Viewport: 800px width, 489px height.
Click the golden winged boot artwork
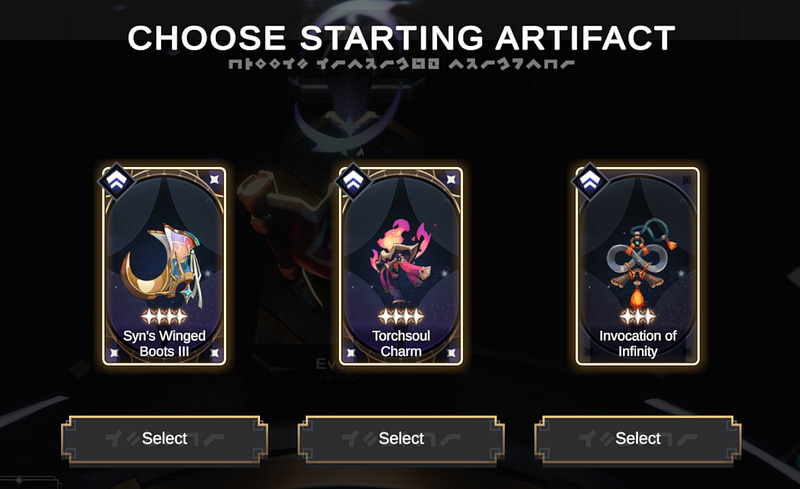163,267
